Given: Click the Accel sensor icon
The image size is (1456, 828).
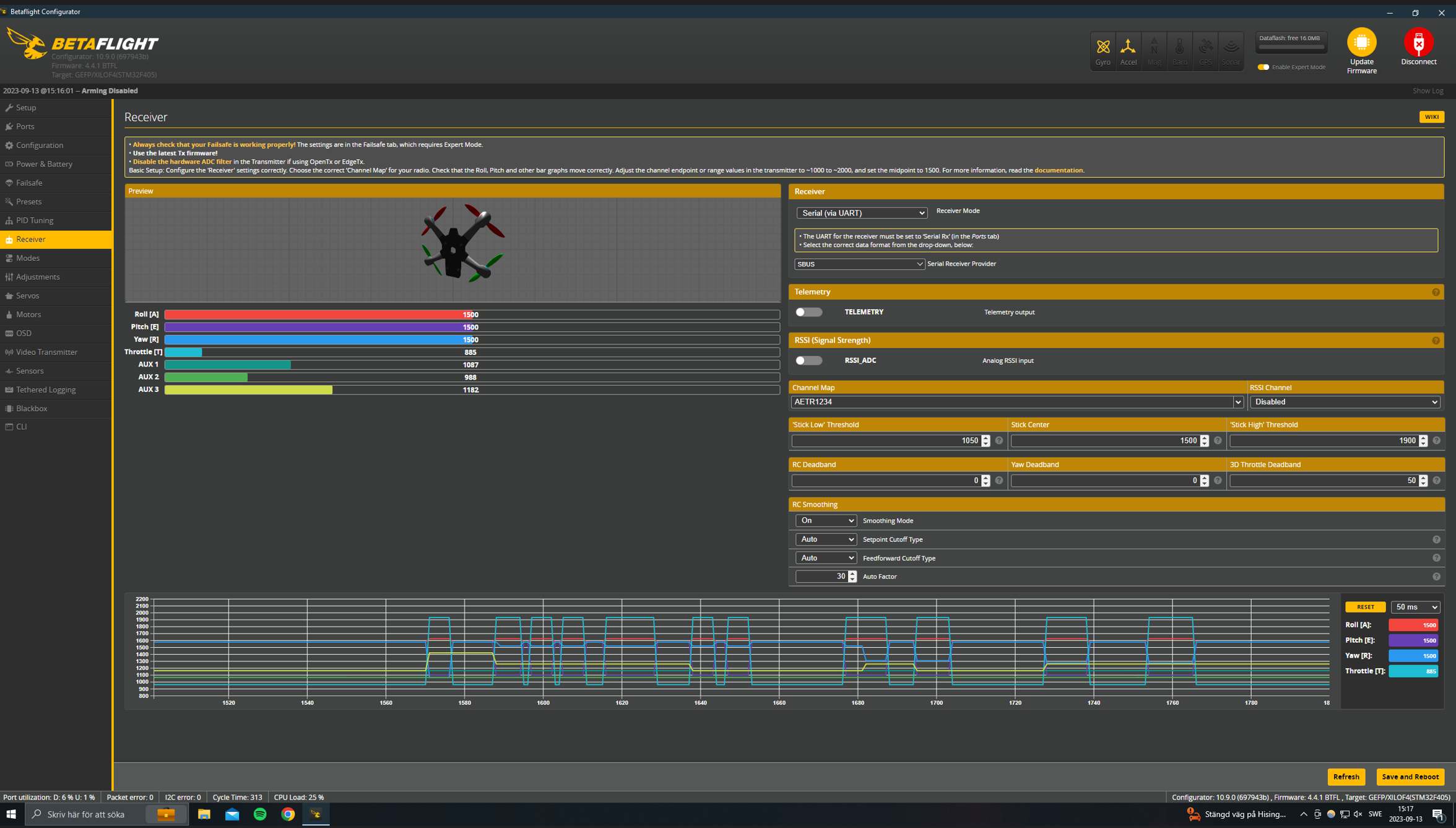Looking at the screenshot, I should (x=1128, y=47).
